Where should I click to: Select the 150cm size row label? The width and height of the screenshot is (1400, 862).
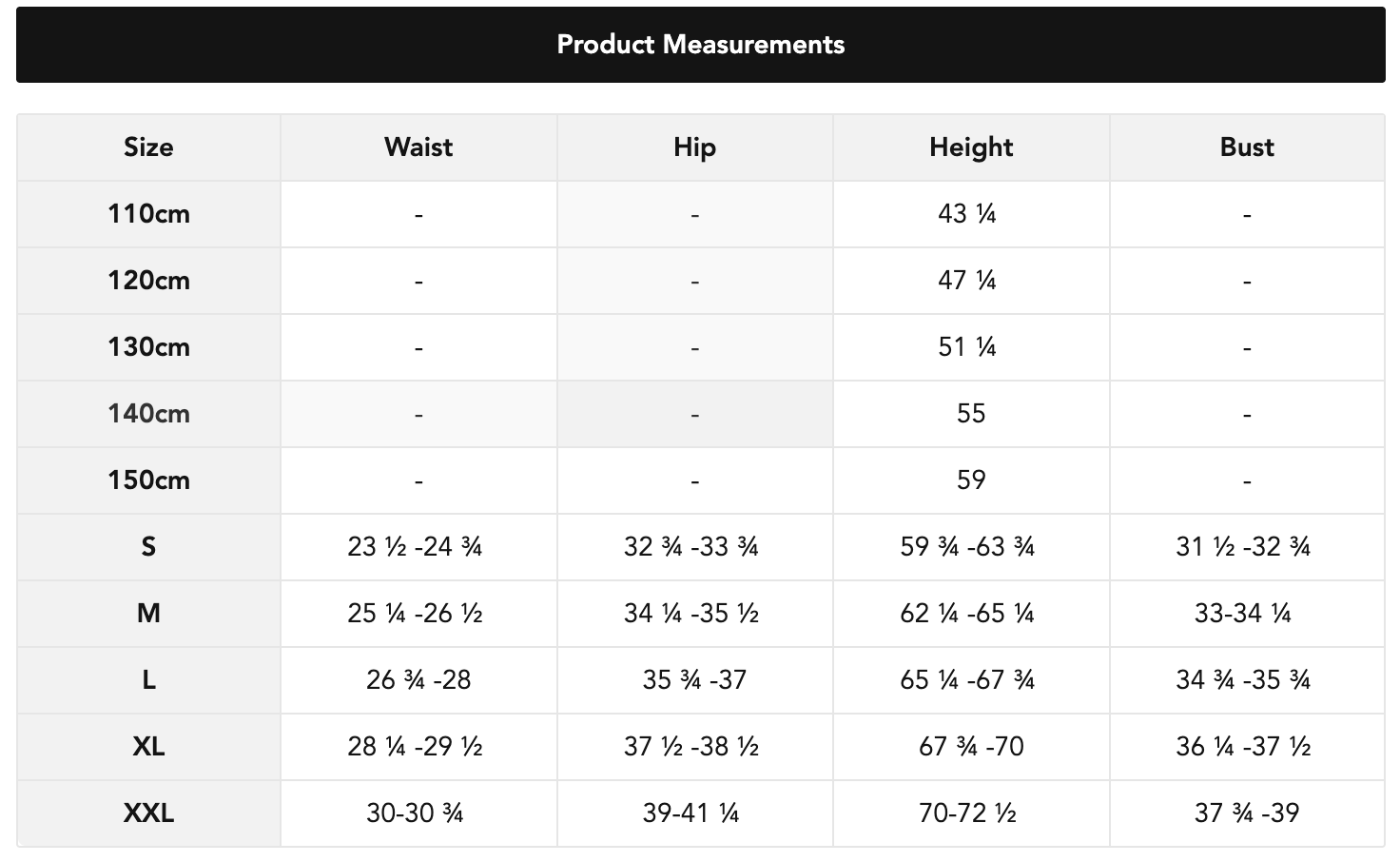tap(148, 480)
